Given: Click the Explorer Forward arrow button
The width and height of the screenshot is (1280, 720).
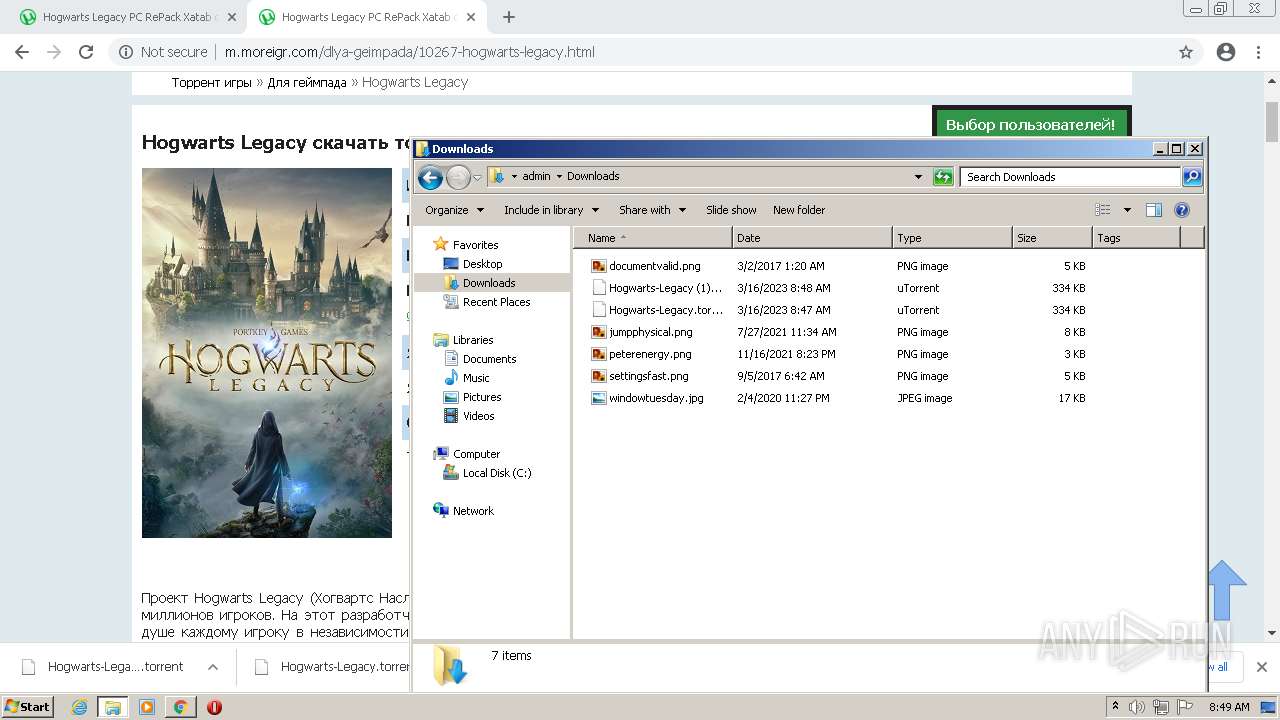Looking at the screenshot, I should pyautogui.click(x=458, y=178).
